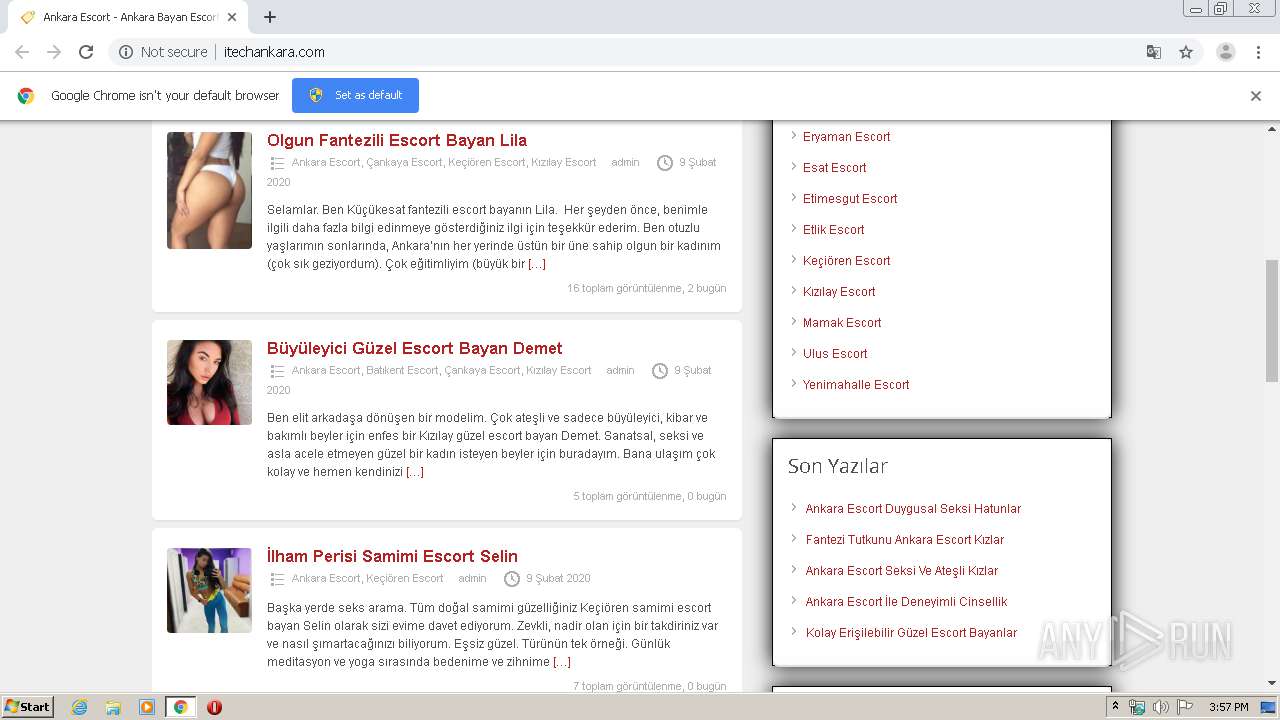This screenshot has height=720, width=1280.
Task: Open the Chrome profile avatar icon
Action: point(1226,52)
